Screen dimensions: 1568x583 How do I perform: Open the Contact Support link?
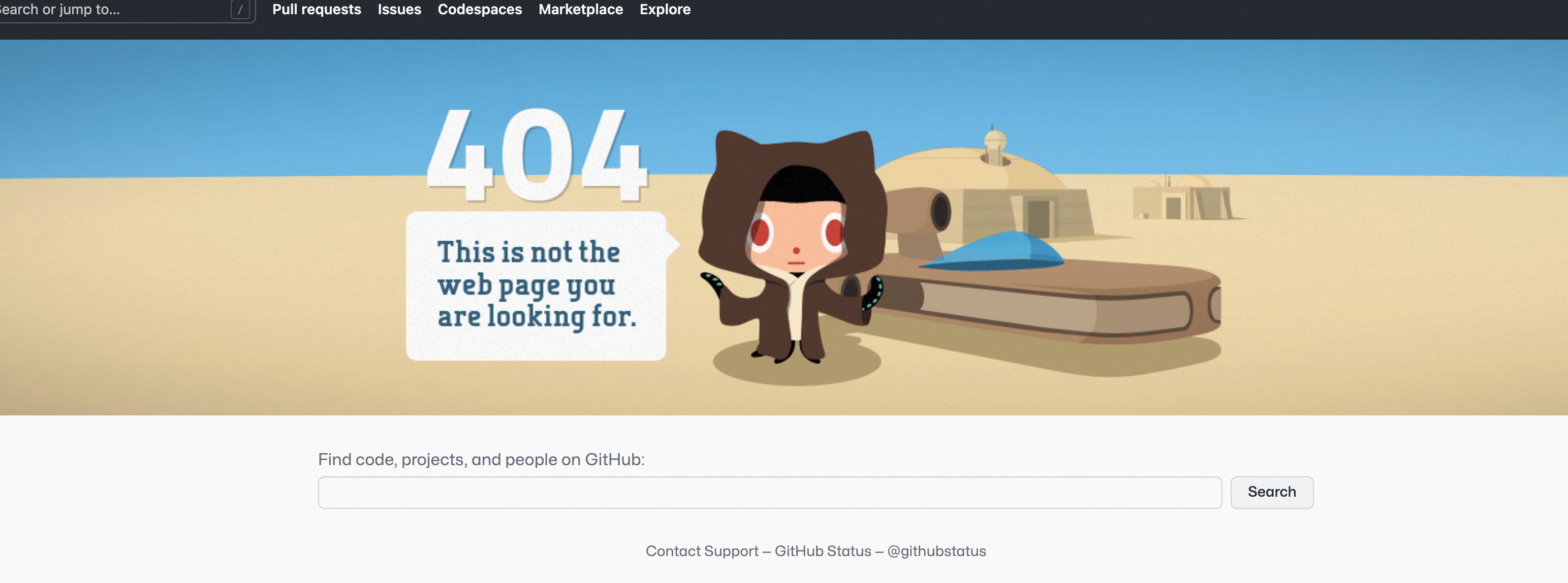(702, 550)
